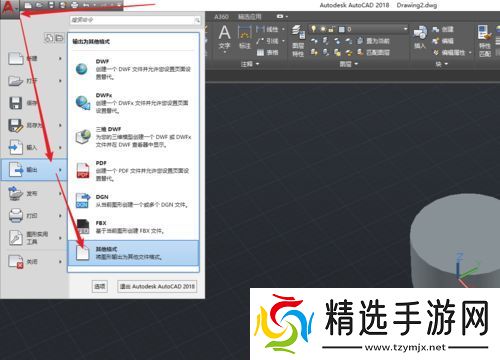The width and height of the screenshot is (500, 360).
Task: Click the 选项 (Options) button
Action: pyautogui.click(x=100, y=286)
